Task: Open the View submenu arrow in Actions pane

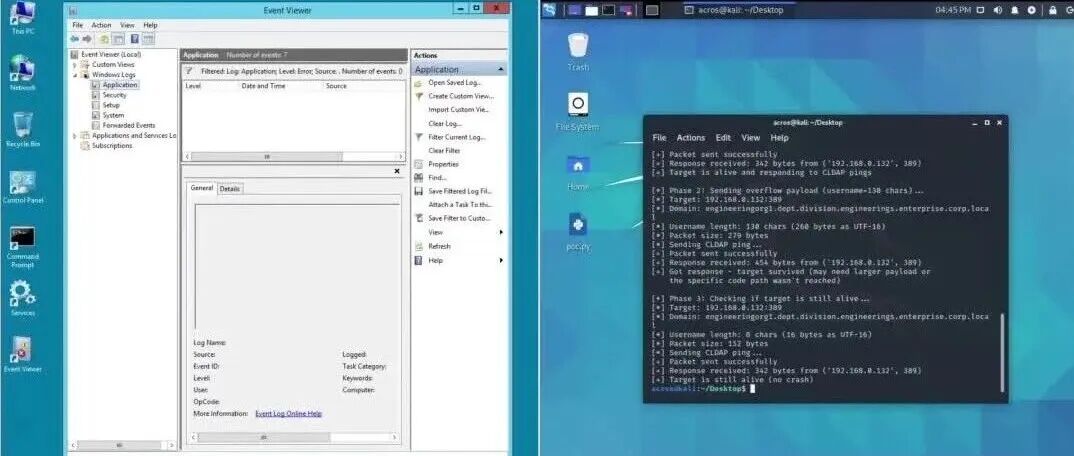Action: 501,233
